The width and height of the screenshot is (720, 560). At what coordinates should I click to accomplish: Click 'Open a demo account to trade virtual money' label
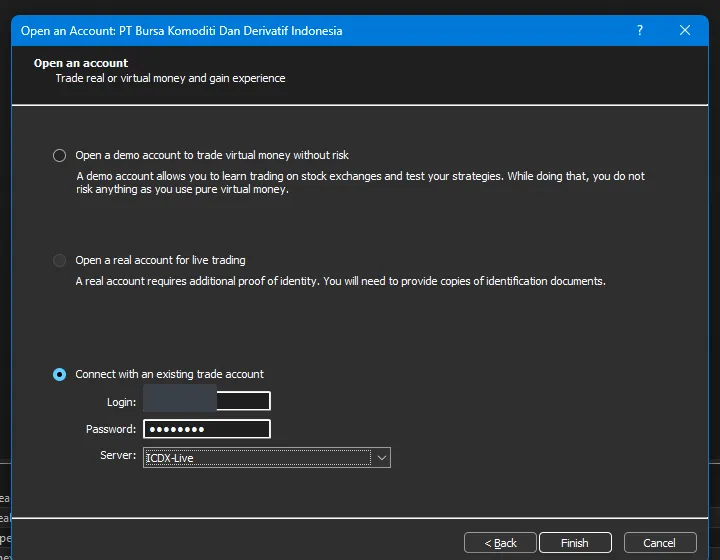click(x=212, y=155)
